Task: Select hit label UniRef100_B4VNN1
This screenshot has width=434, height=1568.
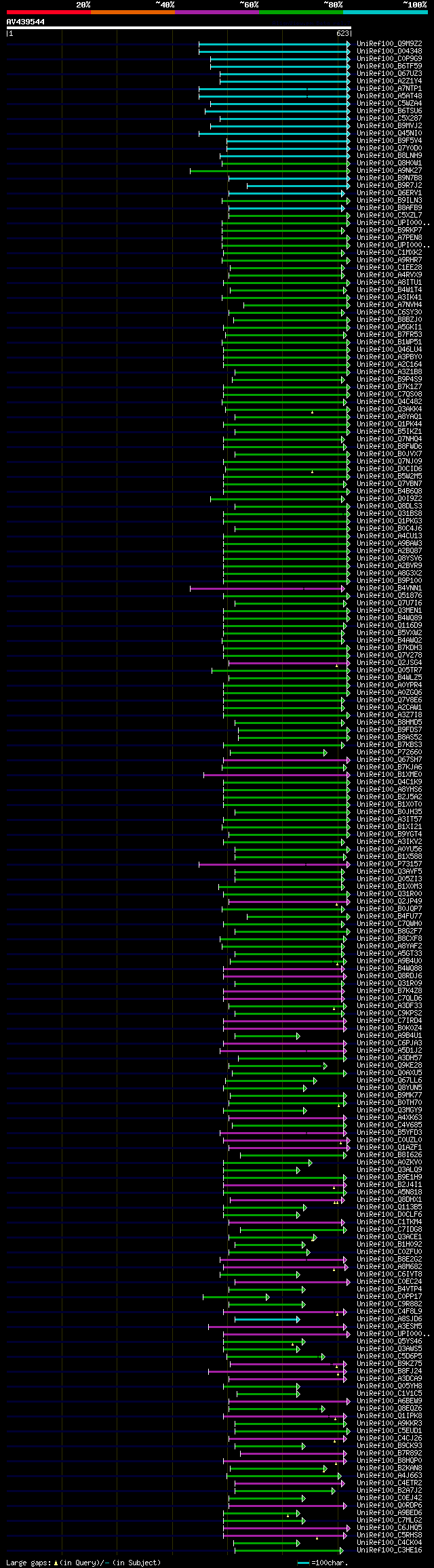Action: (389, 588)
